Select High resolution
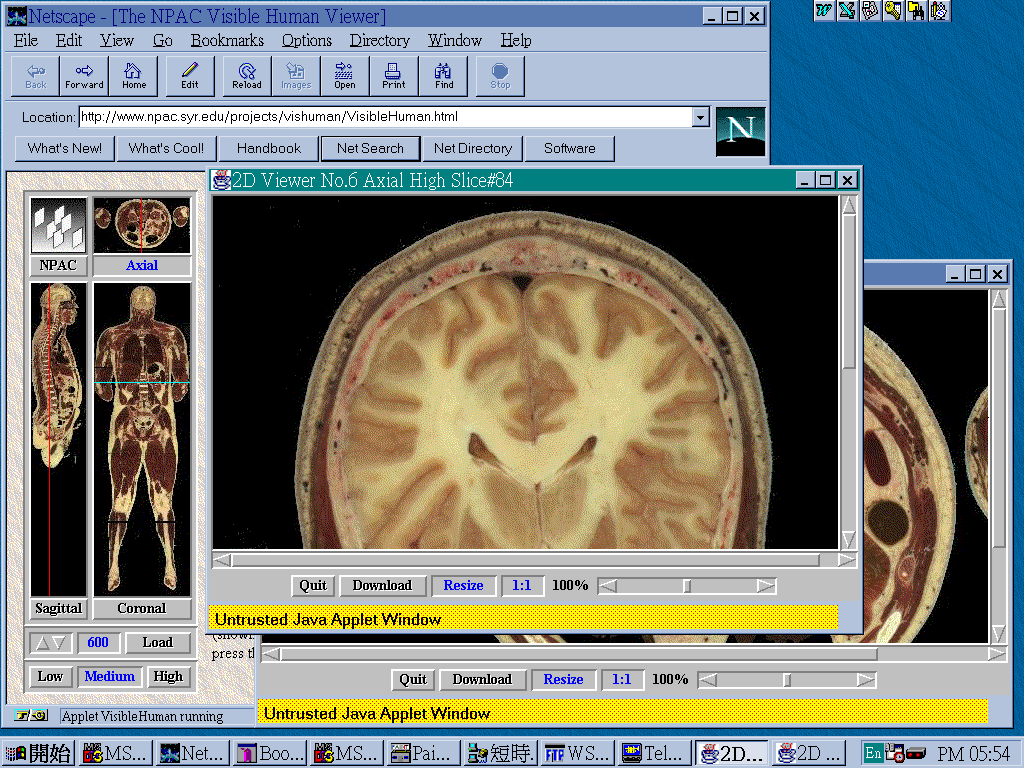The width and height of the screenshot is (1024, 768). pyautogui.click(x=168, y=677)
